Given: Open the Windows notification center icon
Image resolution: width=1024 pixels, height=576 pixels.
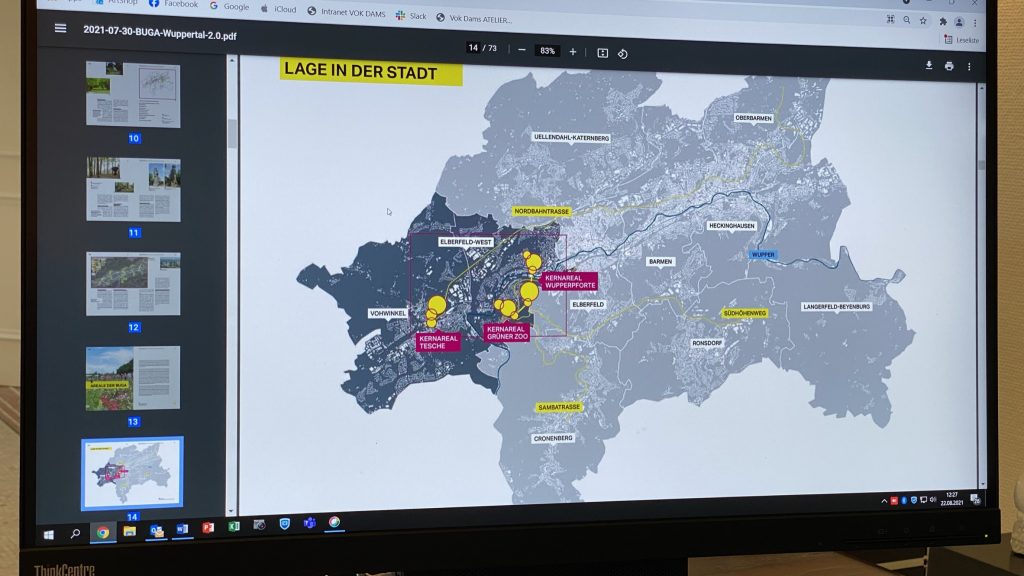Looking at the screenshot, I should pos(976,499).
